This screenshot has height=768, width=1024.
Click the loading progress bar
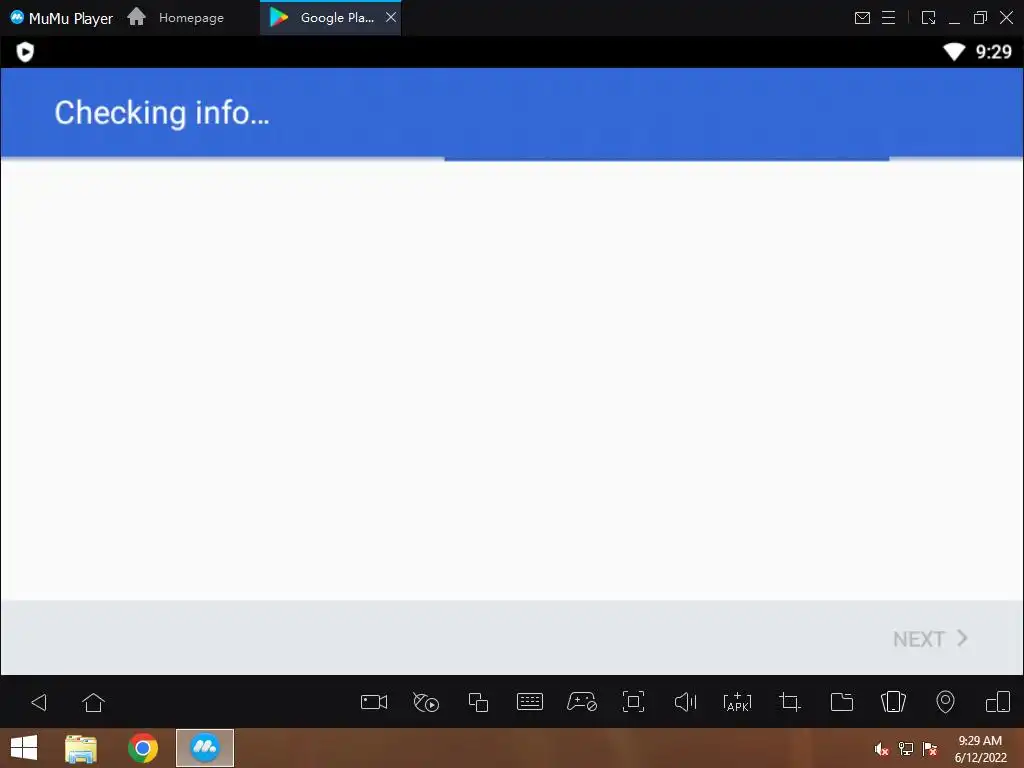click(667, 158)
